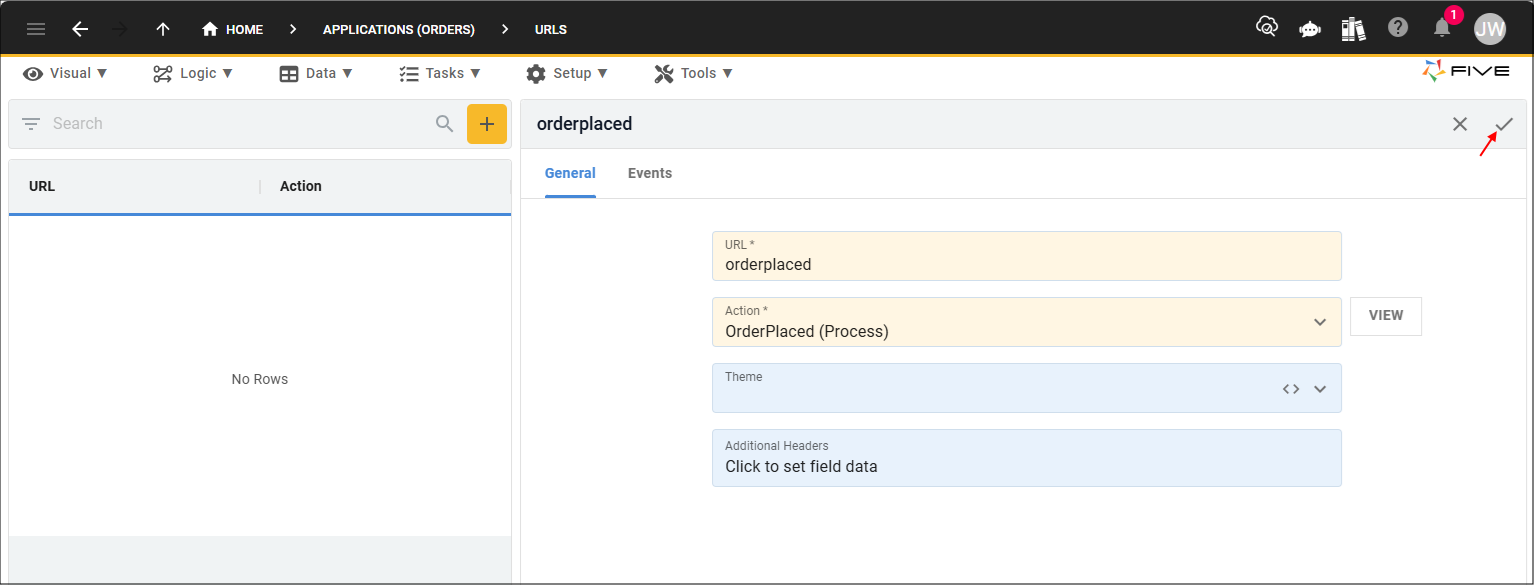Open the documentation books icon
Image resolution: width=1534 pixels, height=585 pixels.
[1353, 28]
